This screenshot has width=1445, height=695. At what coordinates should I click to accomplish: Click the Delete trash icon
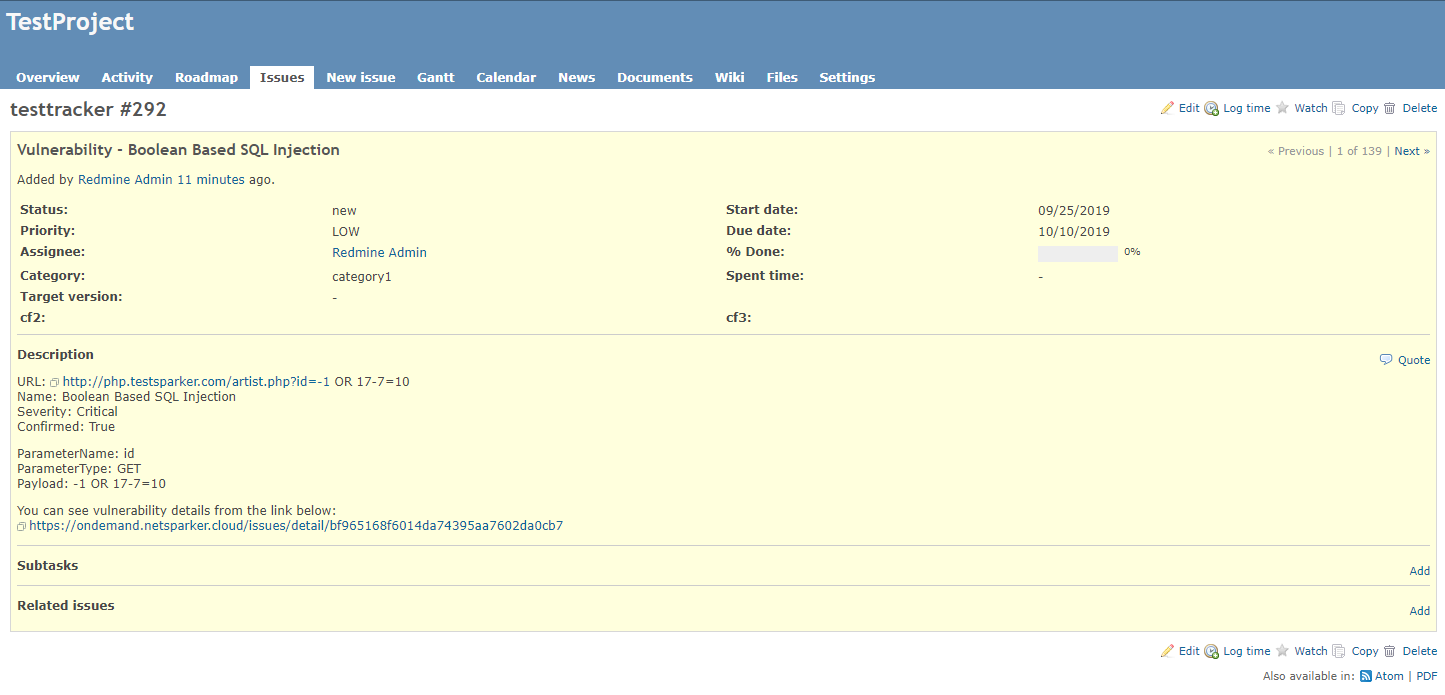(1391, 107)
